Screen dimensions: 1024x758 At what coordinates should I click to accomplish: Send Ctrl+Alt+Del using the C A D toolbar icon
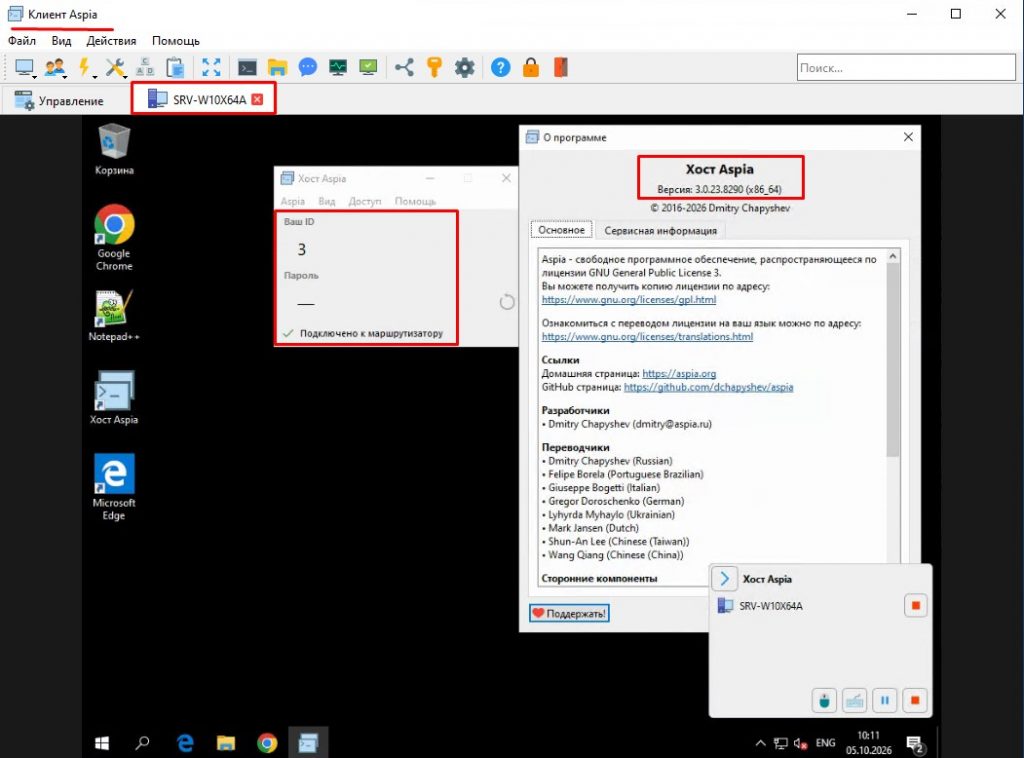click(x=144, y=67)
